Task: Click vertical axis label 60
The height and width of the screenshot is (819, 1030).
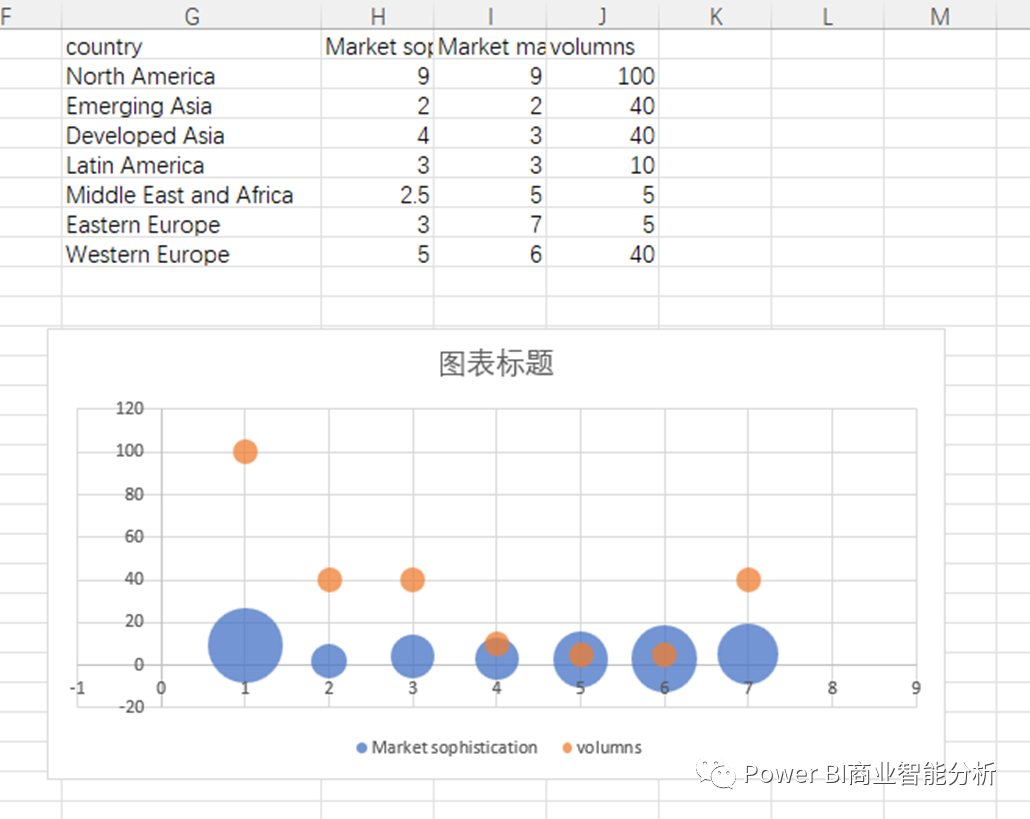Action: [134, 537]
